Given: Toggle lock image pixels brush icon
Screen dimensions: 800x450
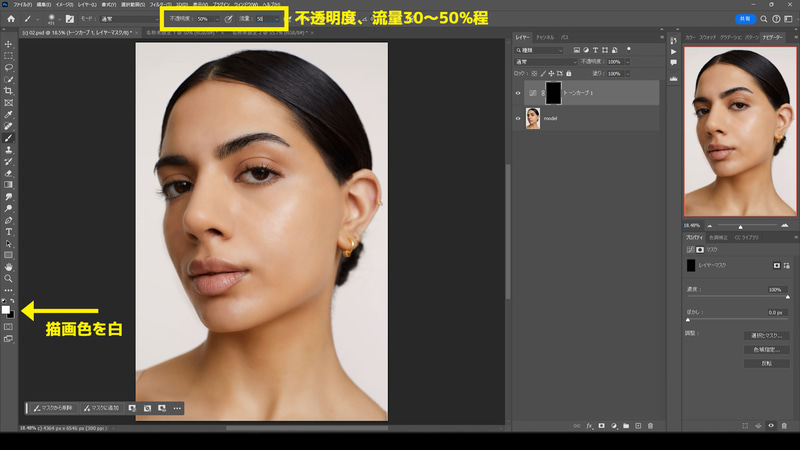Looking at the screenshot, I should [543, 73].
